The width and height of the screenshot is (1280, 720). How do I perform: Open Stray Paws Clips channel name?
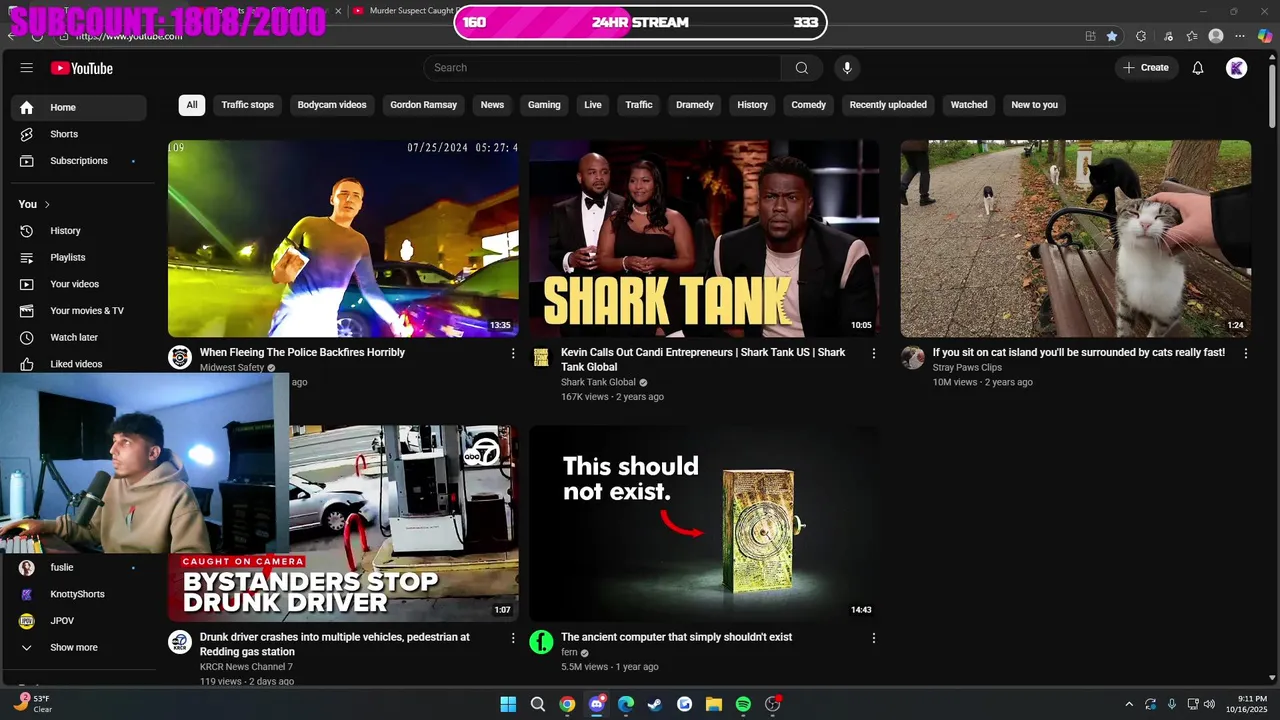[967, 368]
